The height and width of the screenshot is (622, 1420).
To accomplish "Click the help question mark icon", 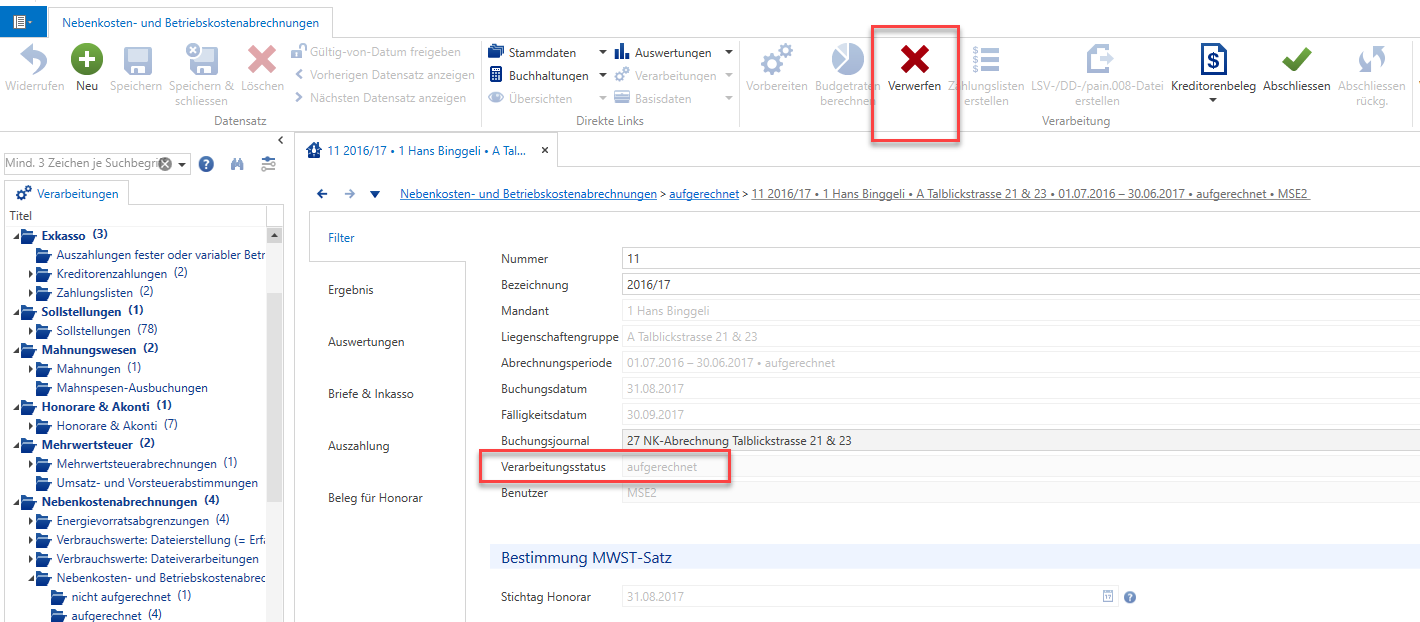I will tap(206, 164).
